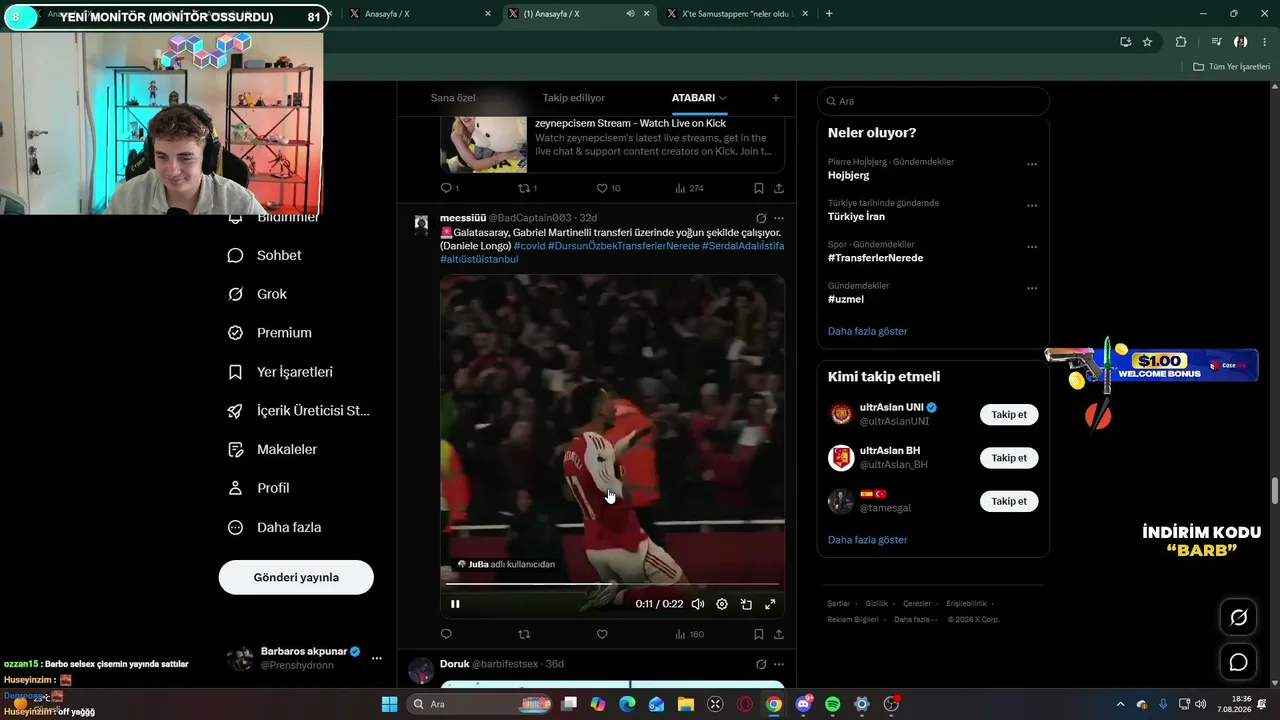The width and height of the screenshot is (1280, 720).
Task: Expand the video to fullscreen
Action: pyautogui.click(x=770, y=604)
